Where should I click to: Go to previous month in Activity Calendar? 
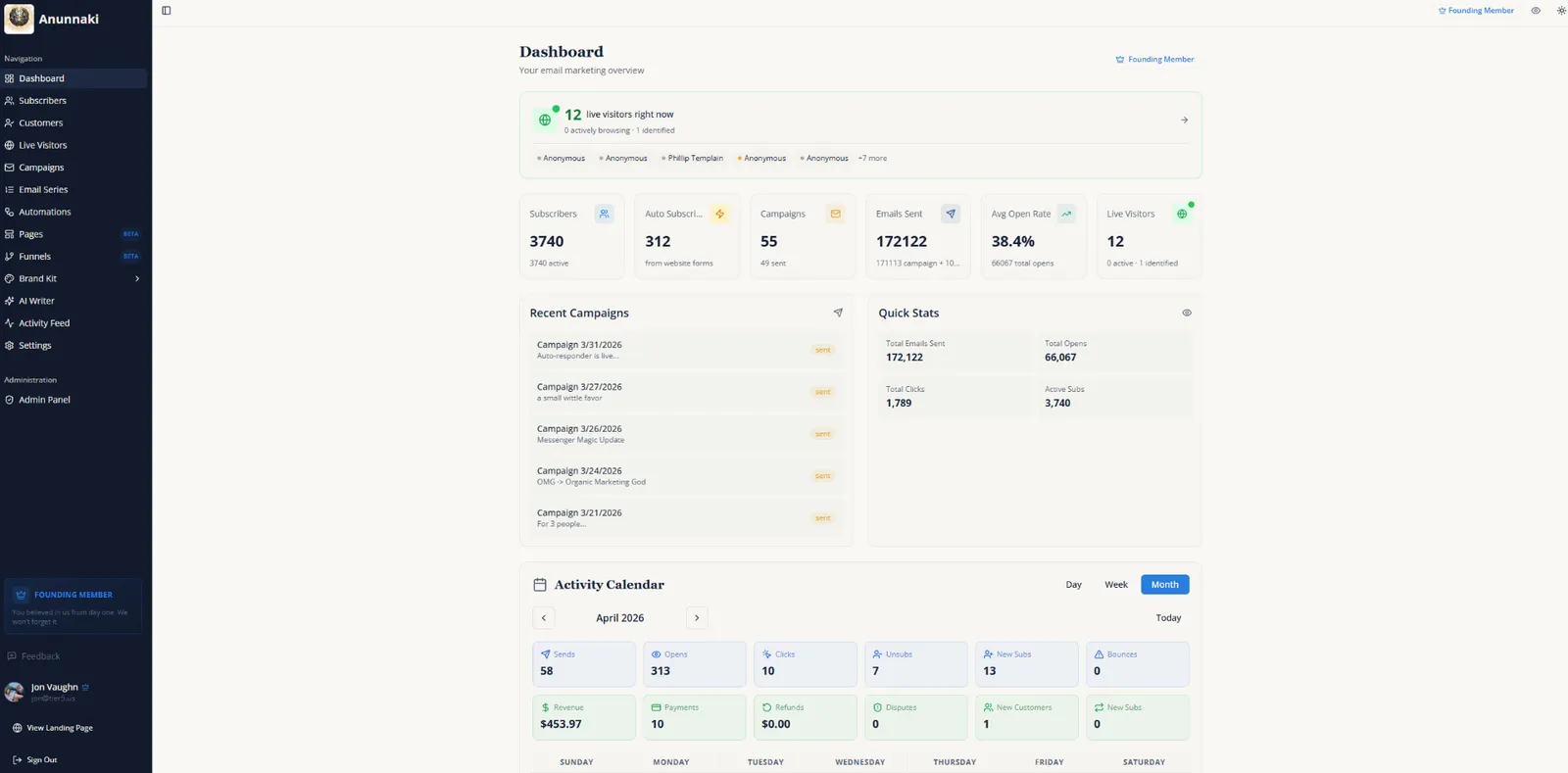pos(544,618)
